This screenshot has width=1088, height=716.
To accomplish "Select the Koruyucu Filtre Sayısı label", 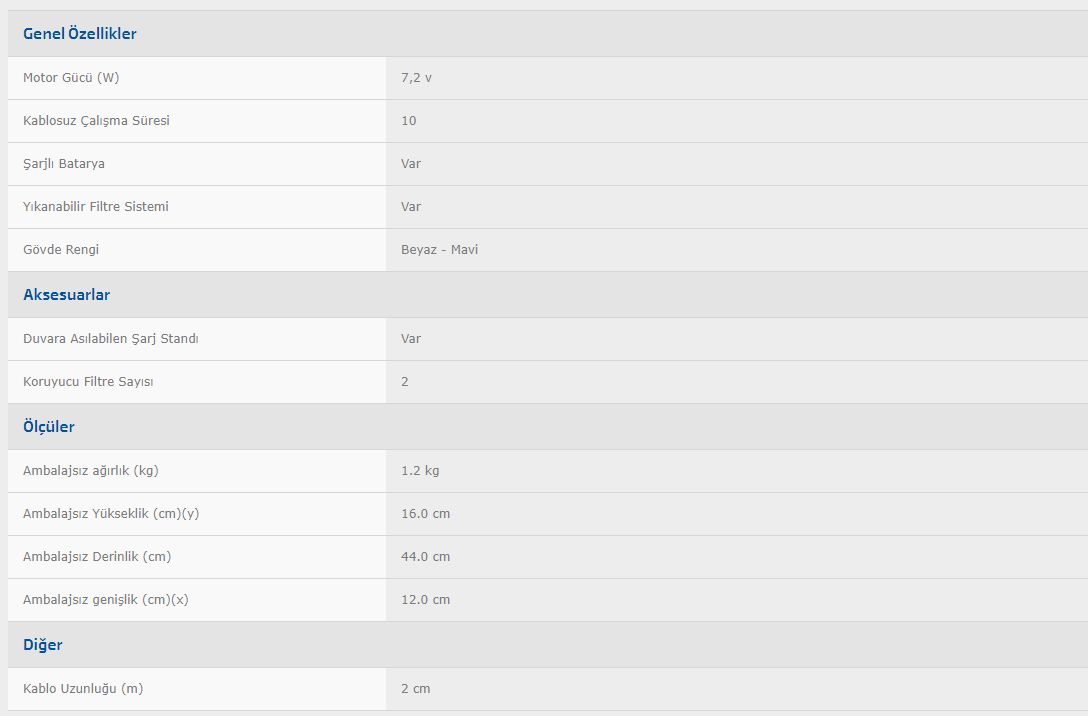I will pos(88,382).
